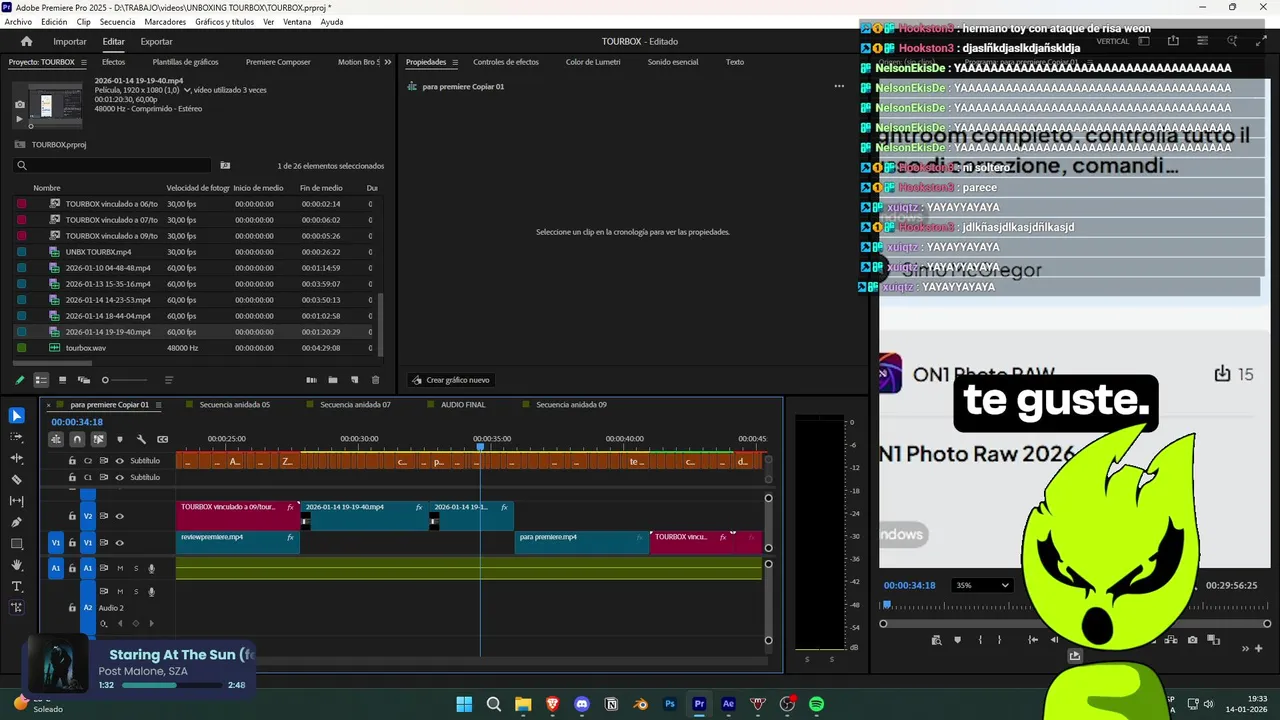Click the filter bin icon beside the search field
The image size is (1280, 720).
(x=225, y=166)
